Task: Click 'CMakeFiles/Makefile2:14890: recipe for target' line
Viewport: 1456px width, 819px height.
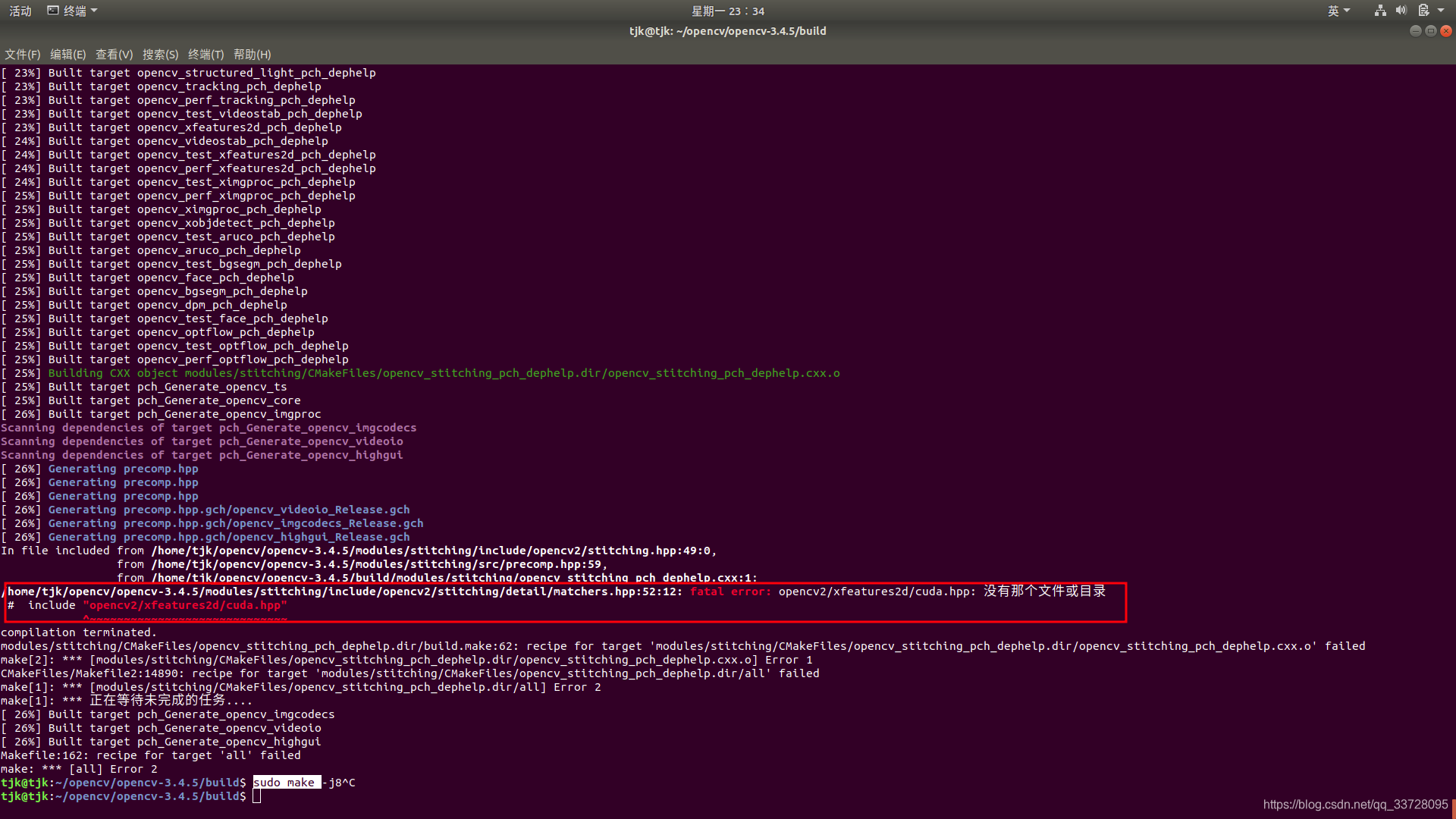Action: 409,673
